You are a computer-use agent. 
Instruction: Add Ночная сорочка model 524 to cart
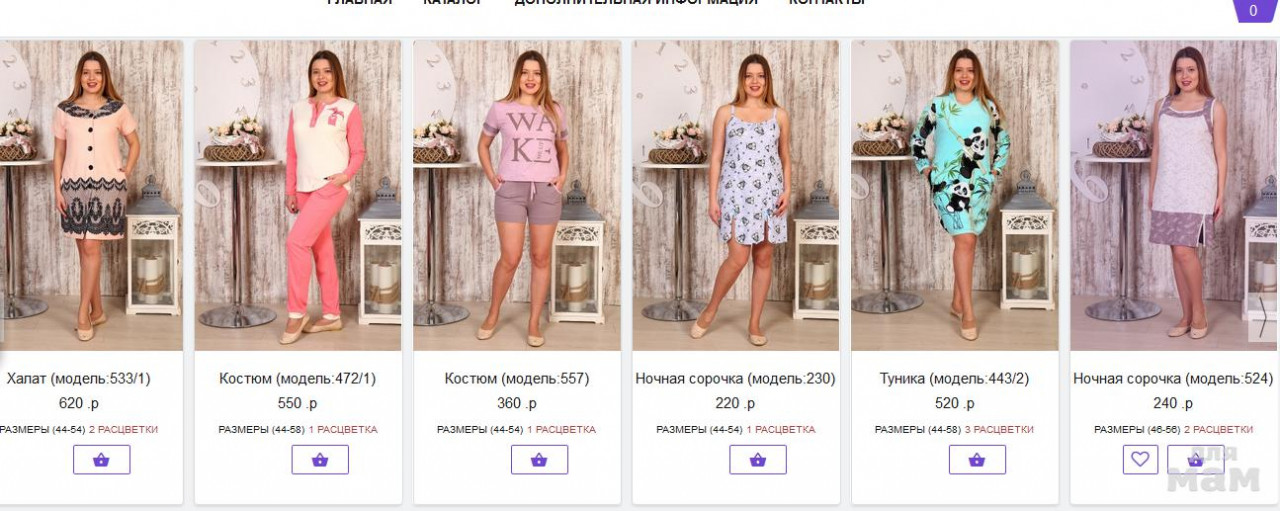pyautogui.click(x=1196, y=460)
